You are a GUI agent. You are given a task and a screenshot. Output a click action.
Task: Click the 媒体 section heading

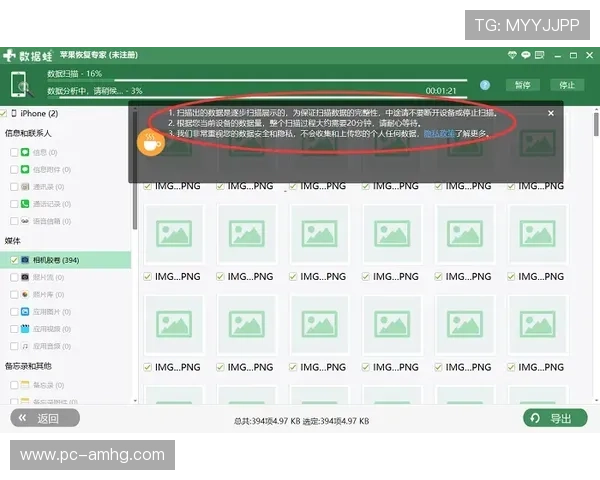[x=12, y=241]
